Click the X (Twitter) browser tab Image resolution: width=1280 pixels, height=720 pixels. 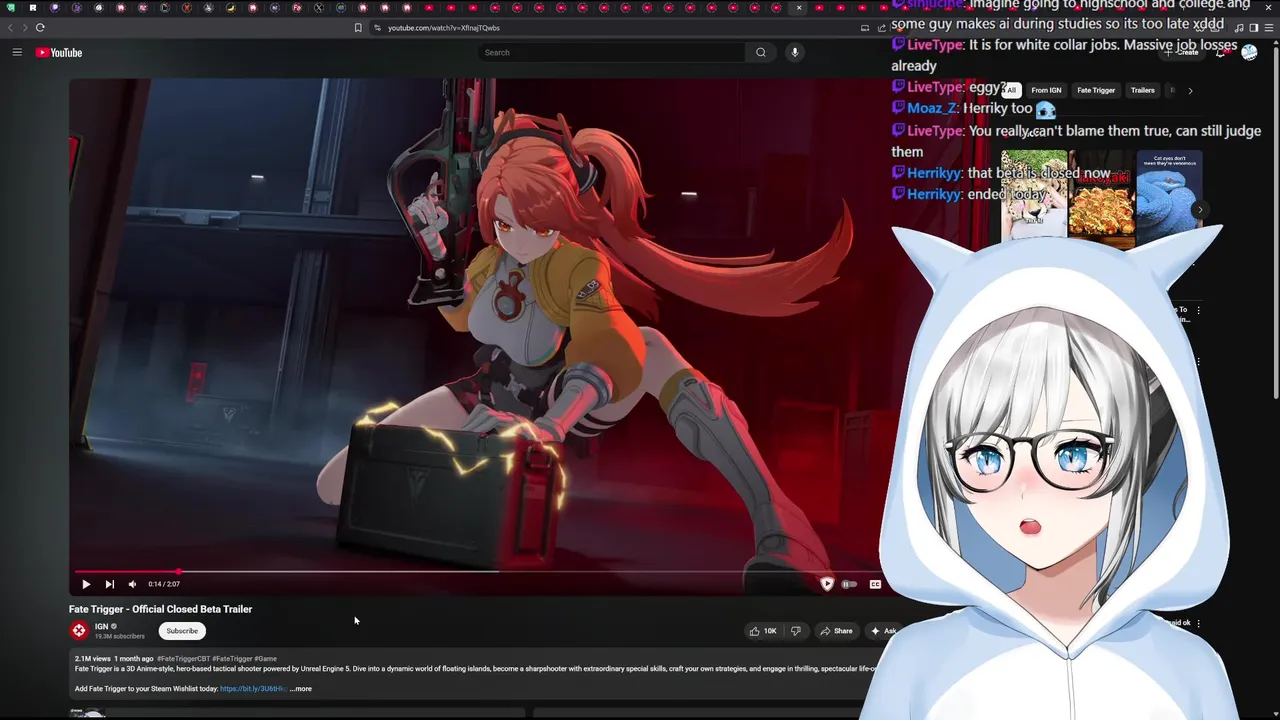tap(318, 8)
